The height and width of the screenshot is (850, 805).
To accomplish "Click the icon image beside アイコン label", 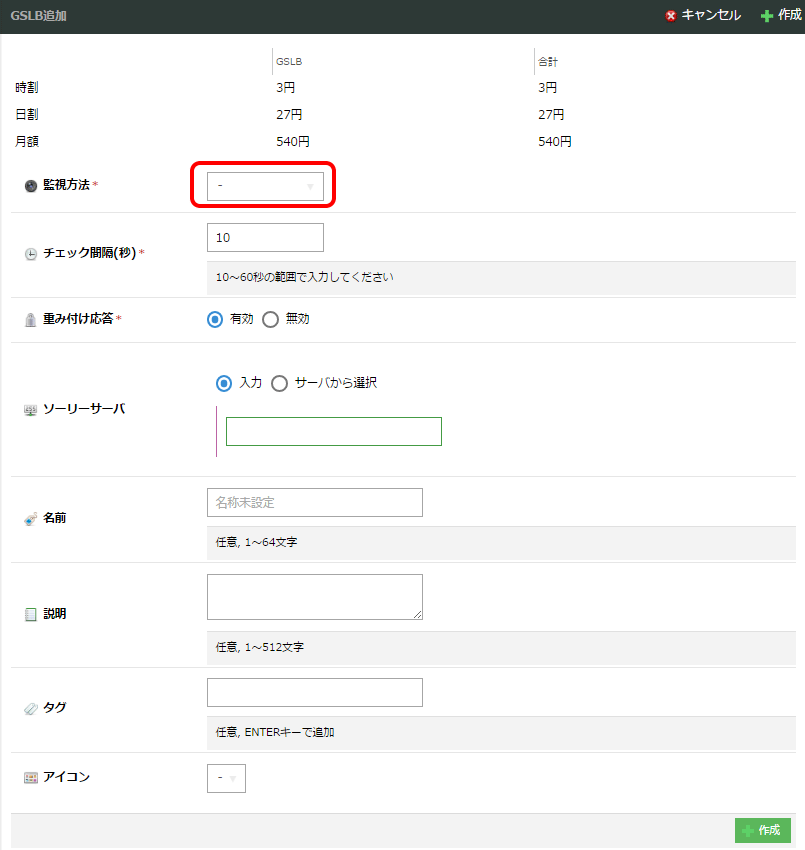I will pyautogui.click(x=30, y=777).
